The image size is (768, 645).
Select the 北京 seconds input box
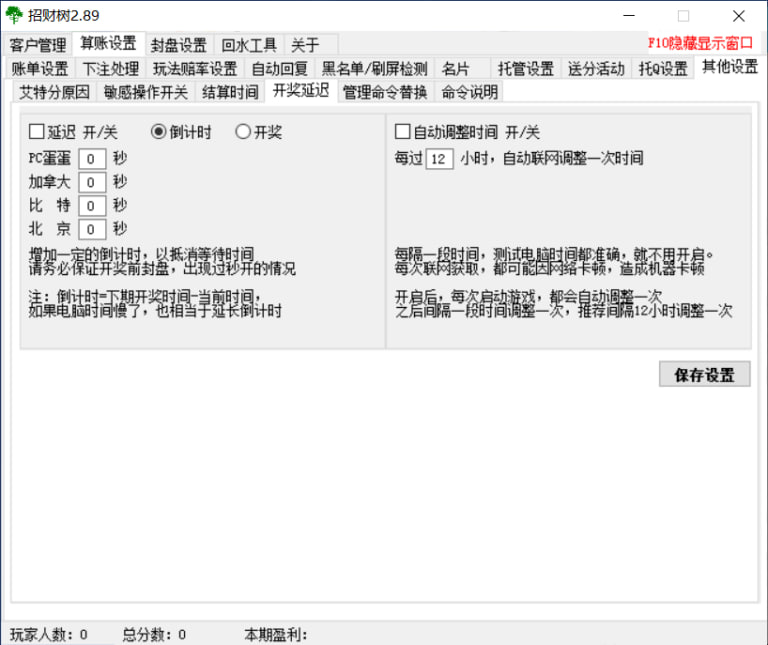(x=92, y=229)
